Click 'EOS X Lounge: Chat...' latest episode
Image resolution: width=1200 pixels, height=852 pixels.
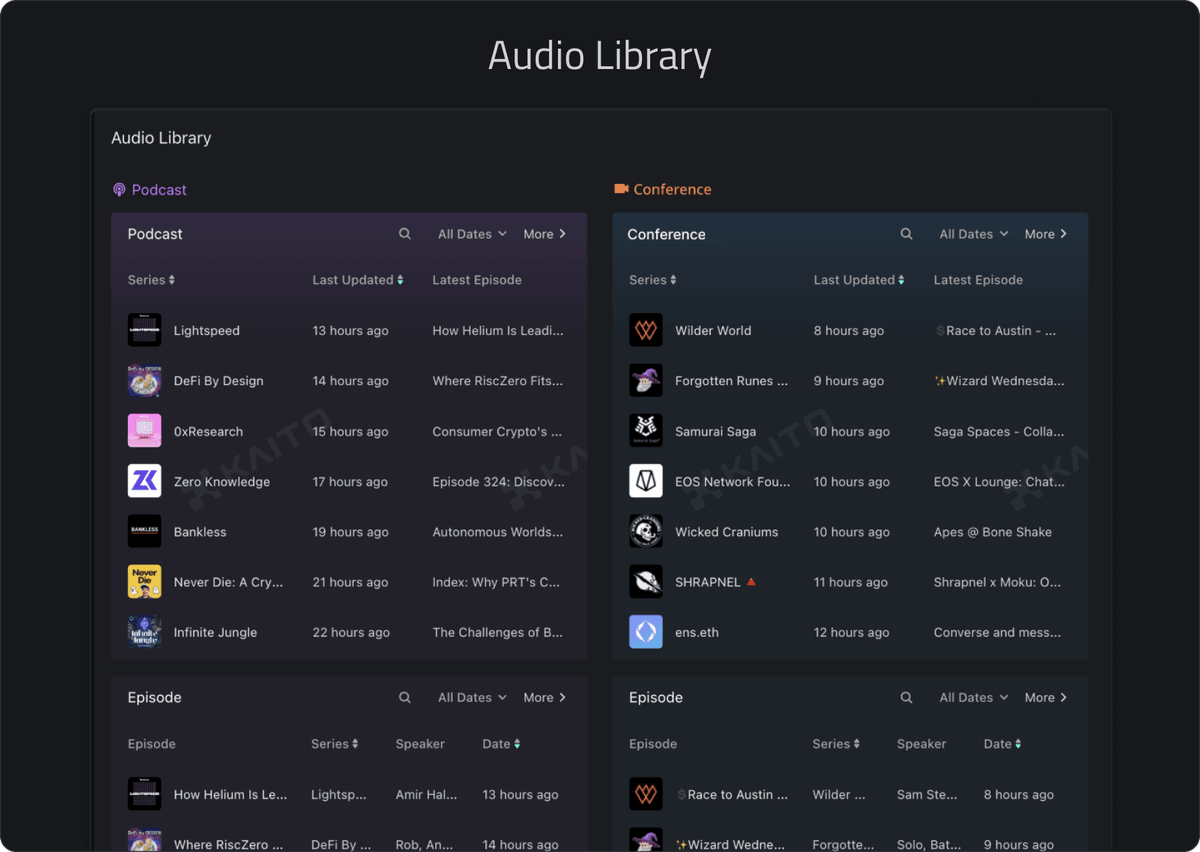click(x=999, y=482)
